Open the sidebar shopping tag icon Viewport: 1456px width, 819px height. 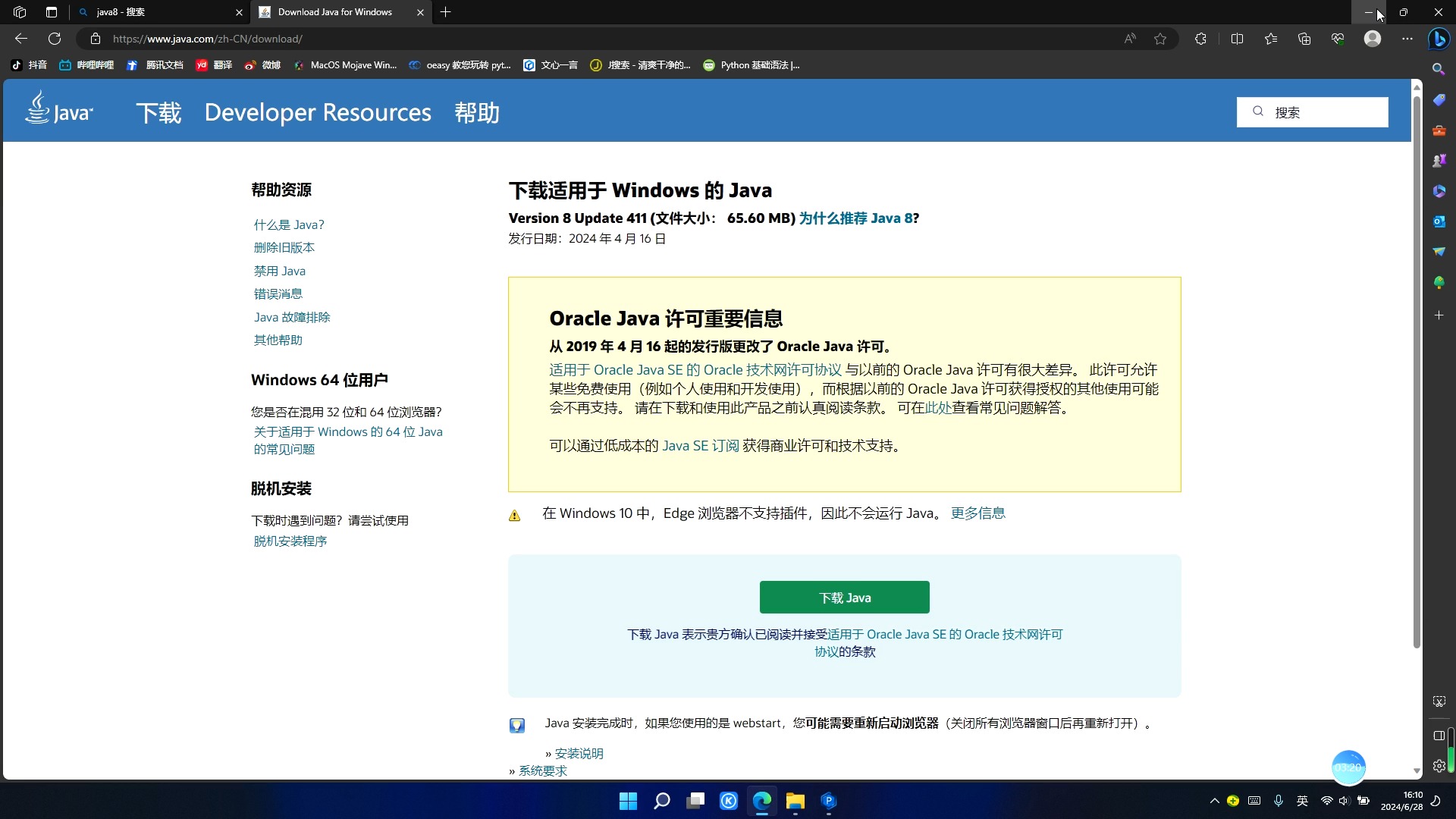(1439, 100)
